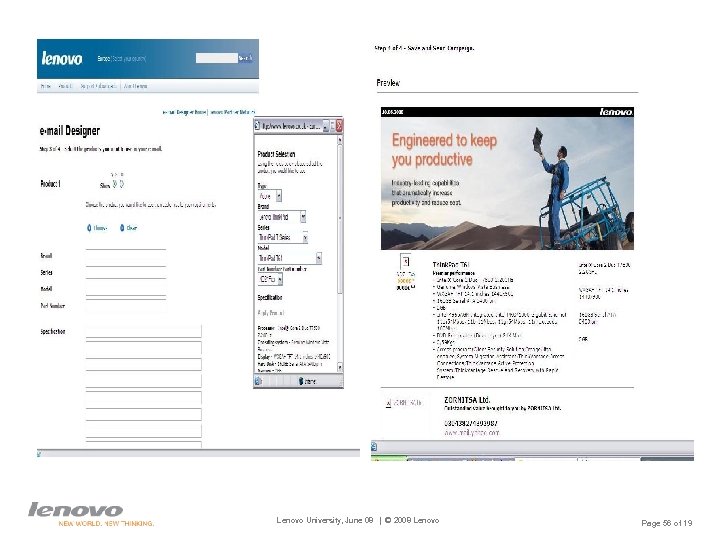The height and width of the screenshot is (540, 720).
Task: Click the first Specification text field
Action: (143, 332)
